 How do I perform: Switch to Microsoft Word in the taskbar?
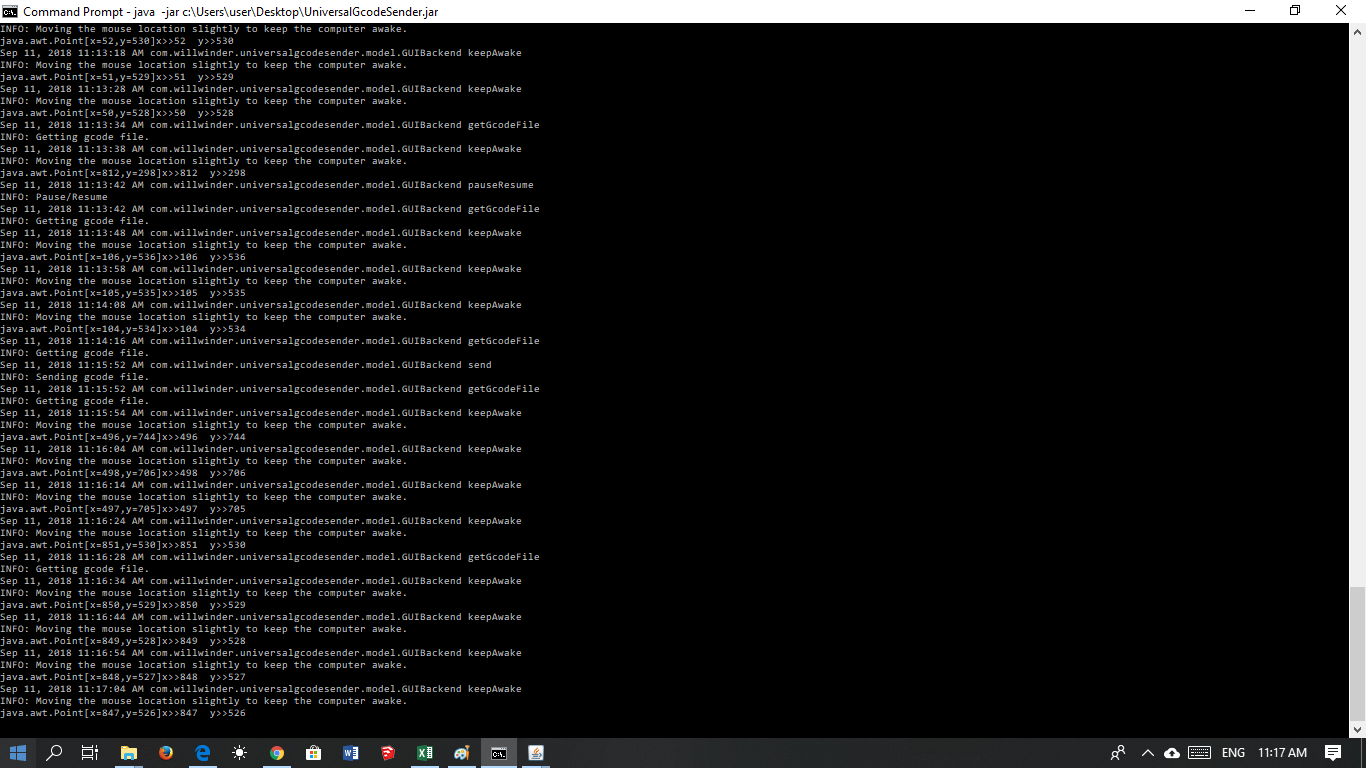351,753
